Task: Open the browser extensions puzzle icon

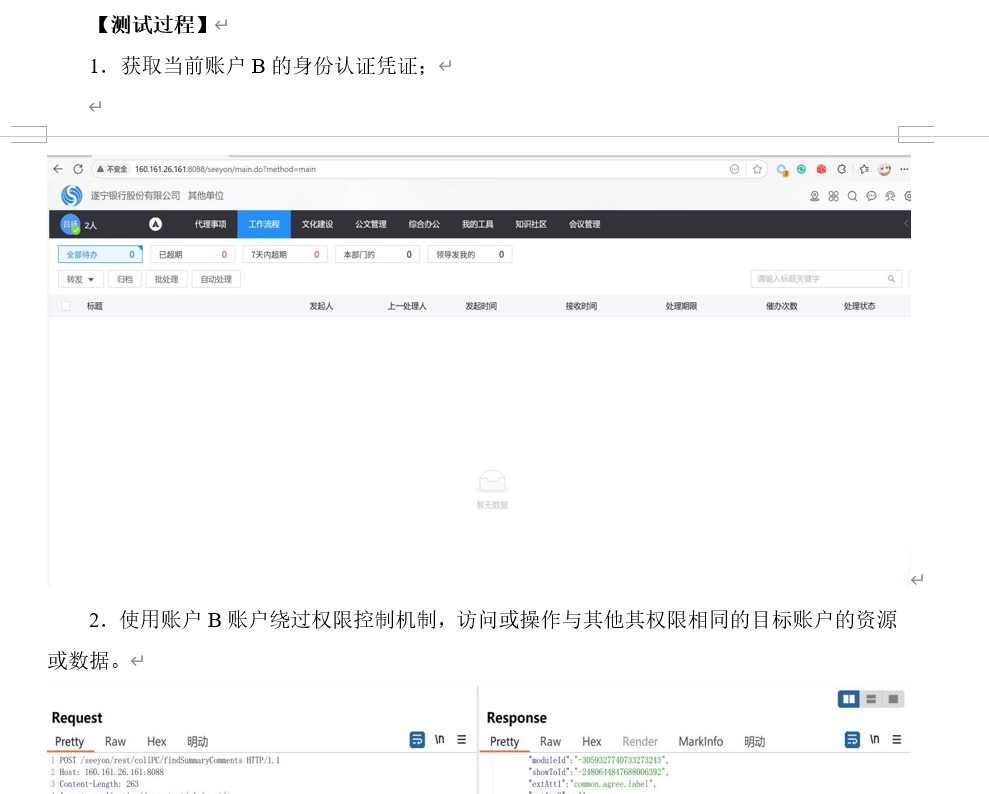Action: [x=841, y=169]
